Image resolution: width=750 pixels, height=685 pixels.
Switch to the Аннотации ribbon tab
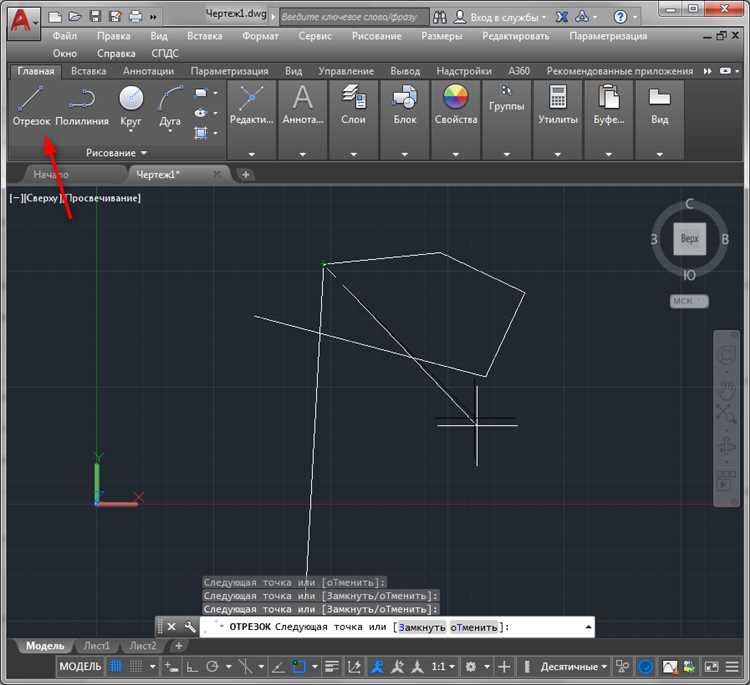pos(148,71)
